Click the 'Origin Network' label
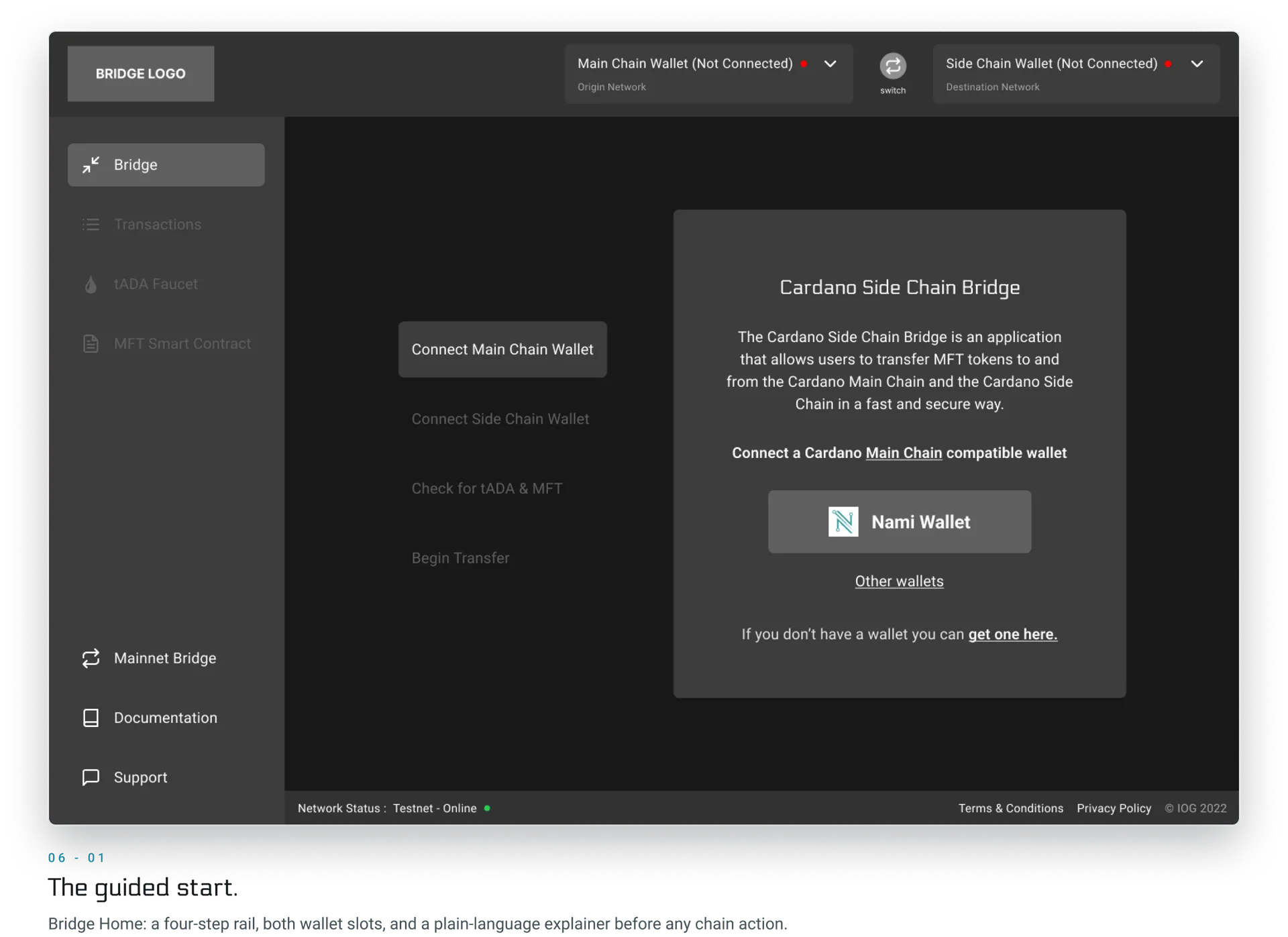This screenshot has width=1288, height=937. click(x=612, y=87)
